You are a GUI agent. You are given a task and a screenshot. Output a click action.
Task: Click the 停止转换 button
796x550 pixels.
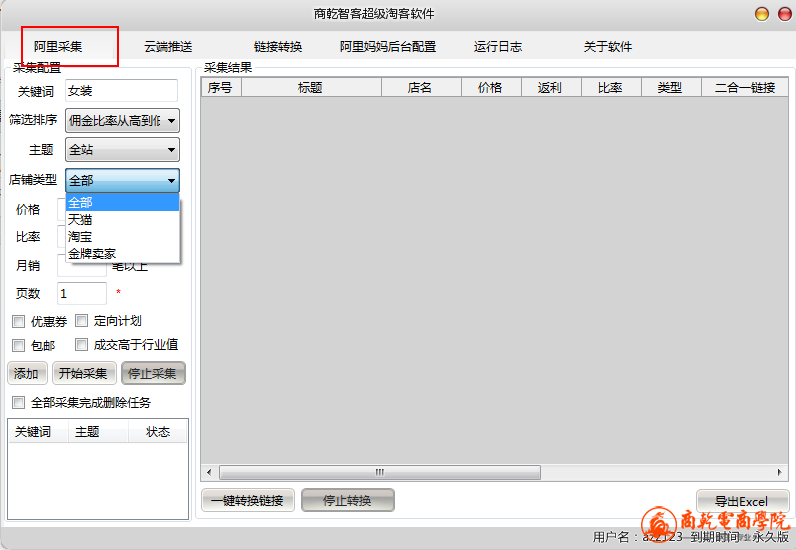pos(348,500)
